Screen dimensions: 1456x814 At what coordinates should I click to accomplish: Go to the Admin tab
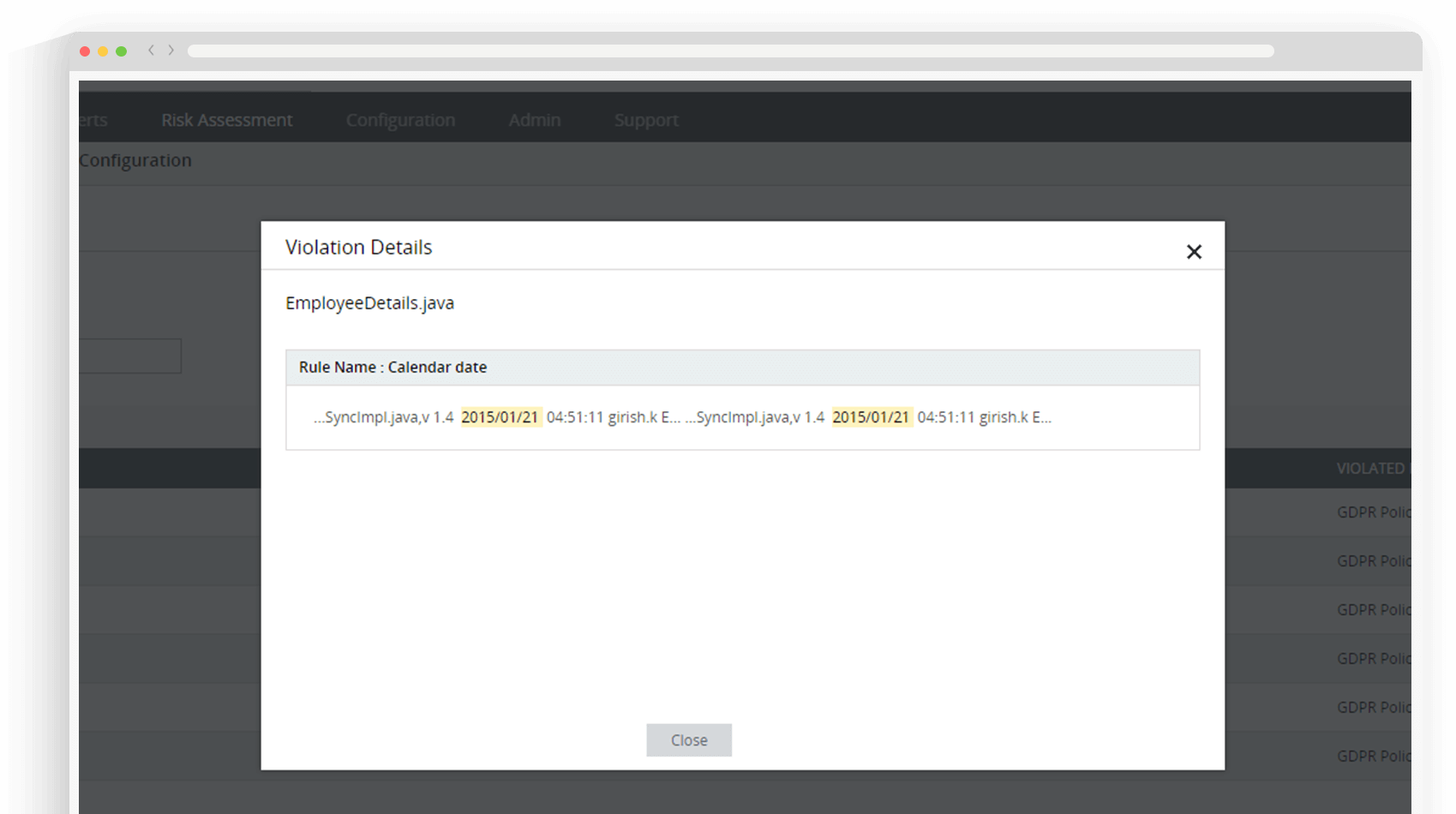[x=534, y=120]
